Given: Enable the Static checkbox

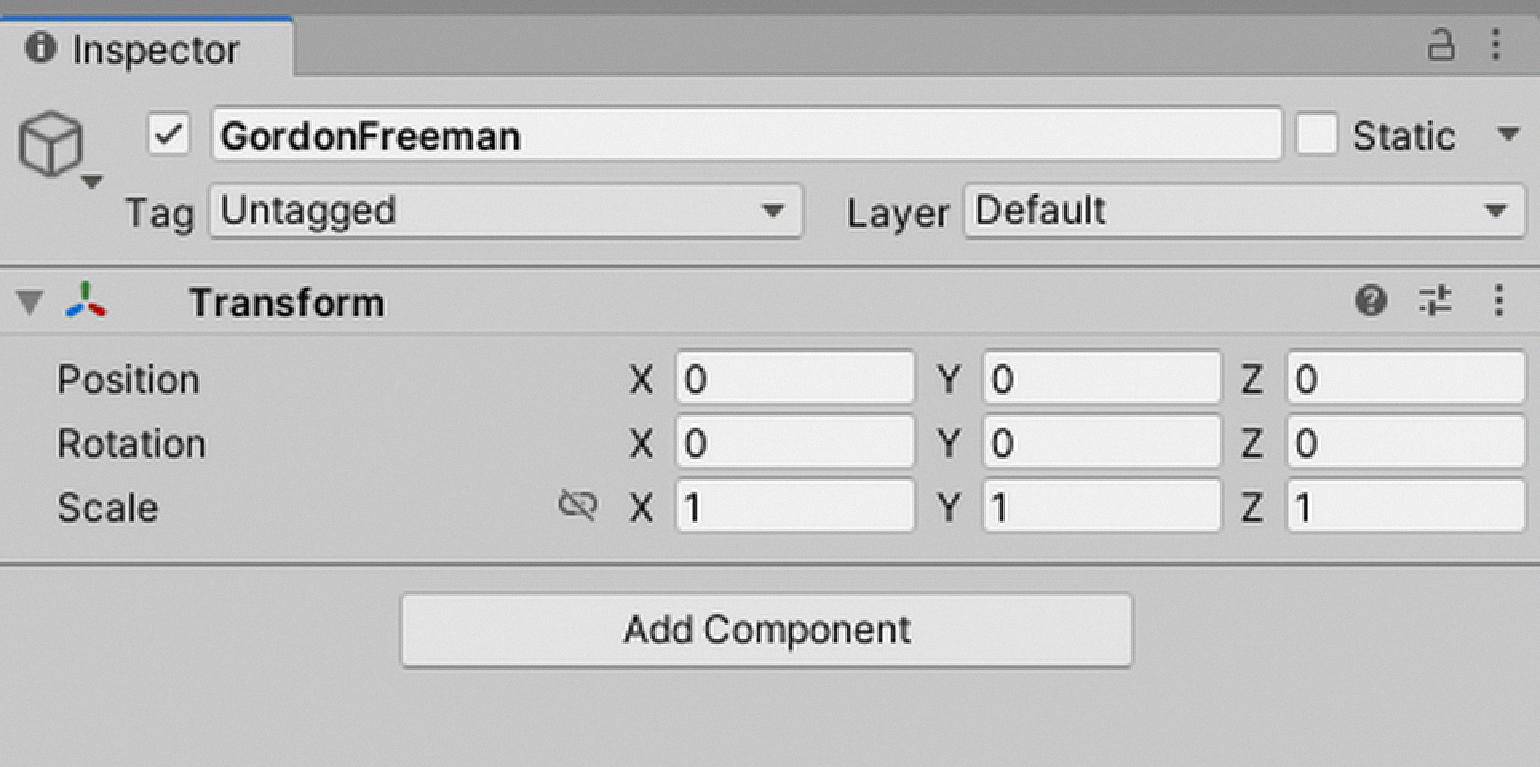Looking at the screenshot, I should click(x=1316, y=135).
